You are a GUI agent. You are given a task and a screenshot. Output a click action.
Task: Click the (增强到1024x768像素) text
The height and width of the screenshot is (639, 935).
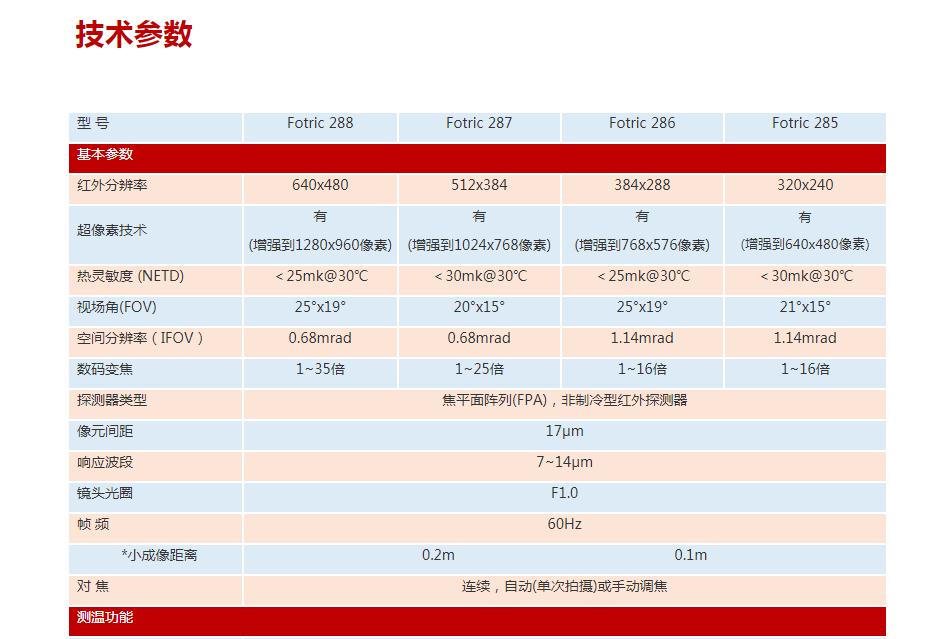(x=479, y=245)
